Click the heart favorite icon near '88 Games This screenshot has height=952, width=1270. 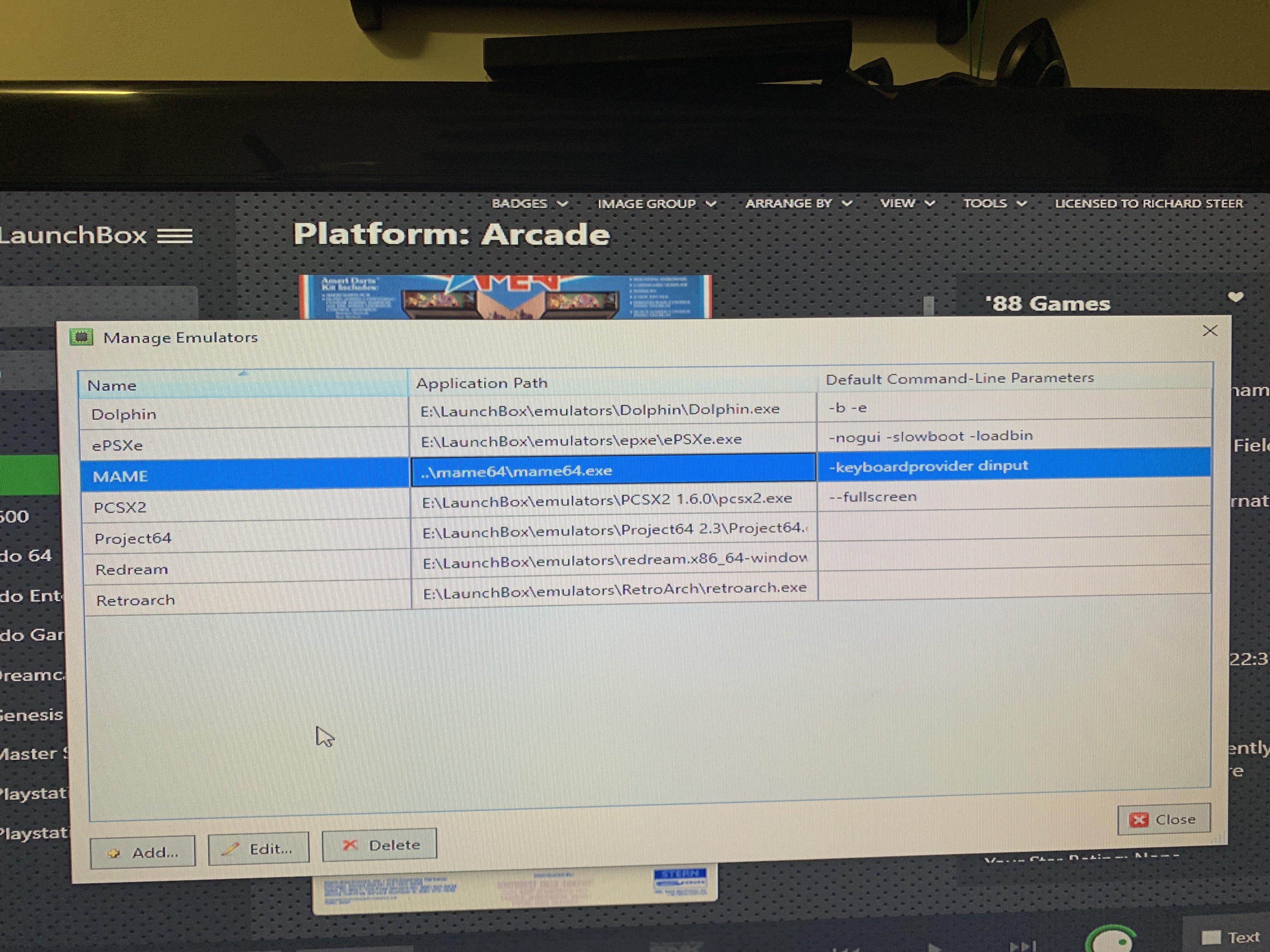1236,297
